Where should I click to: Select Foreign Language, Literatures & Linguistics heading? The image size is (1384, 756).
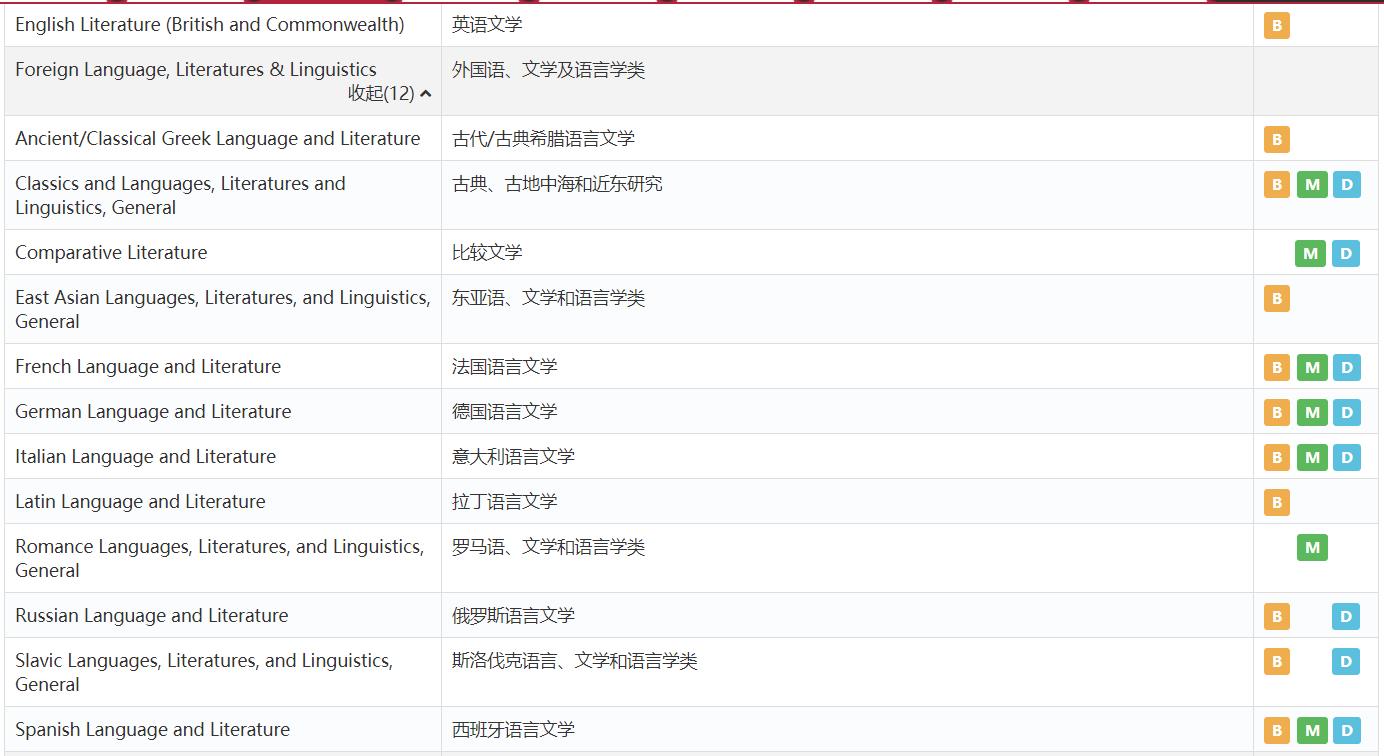pyautogui.click(x=196, y=69)
